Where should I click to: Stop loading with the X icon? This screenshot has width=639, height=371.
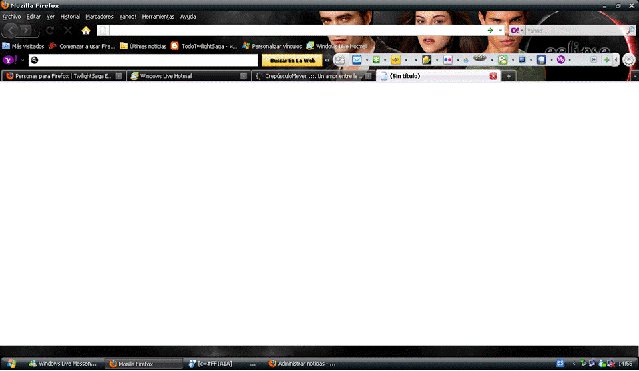[x=68, y=31]
